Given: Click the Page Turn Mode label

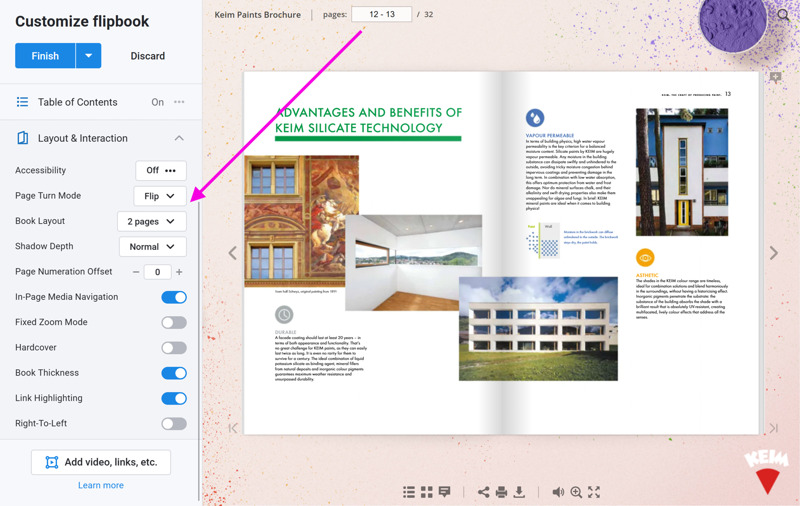Looking at the screenshot, I should click(x=48, y=196).
